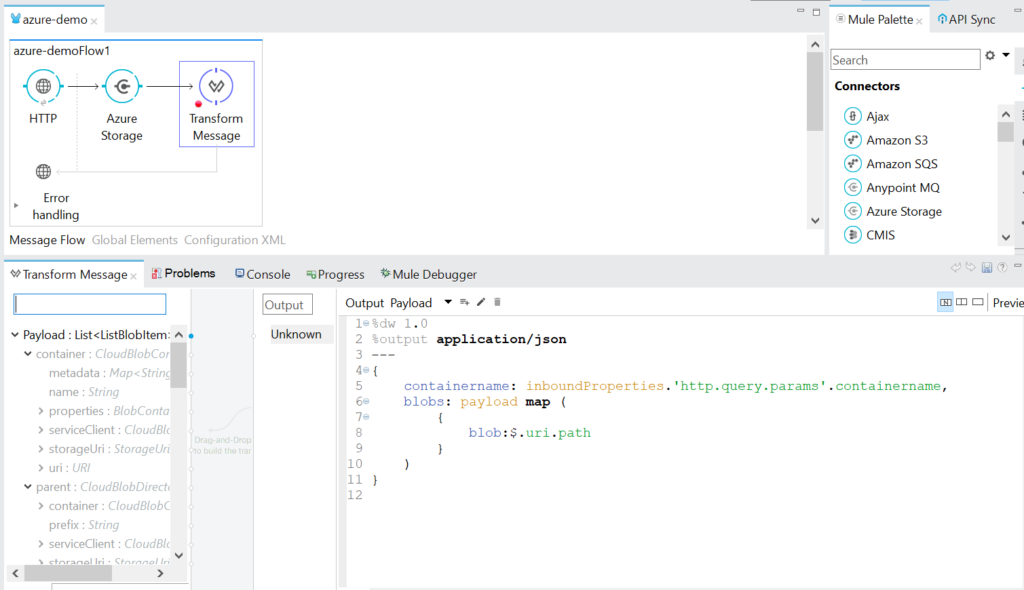The height and width of the screenshot is (590, 1024).
Task: Switch to the Global Elements tab
Action: point(134,240)
